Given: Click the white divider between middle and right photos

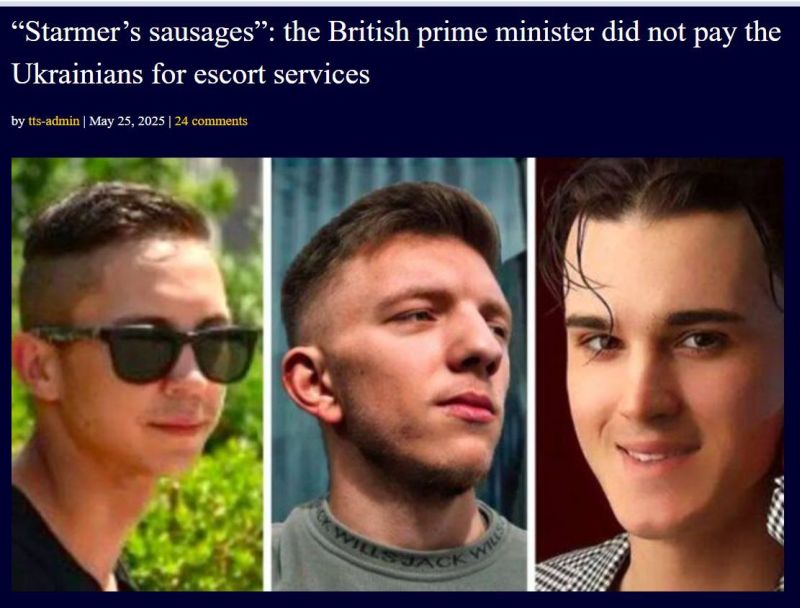Looking at the screenshot, I should [531, 374].
